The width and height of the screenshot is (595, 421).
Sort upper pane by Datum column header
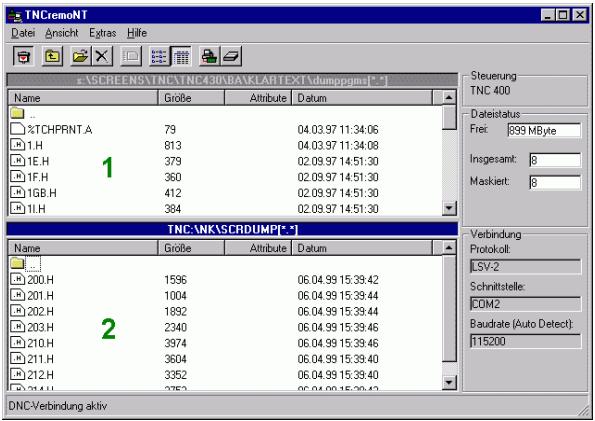362,98
